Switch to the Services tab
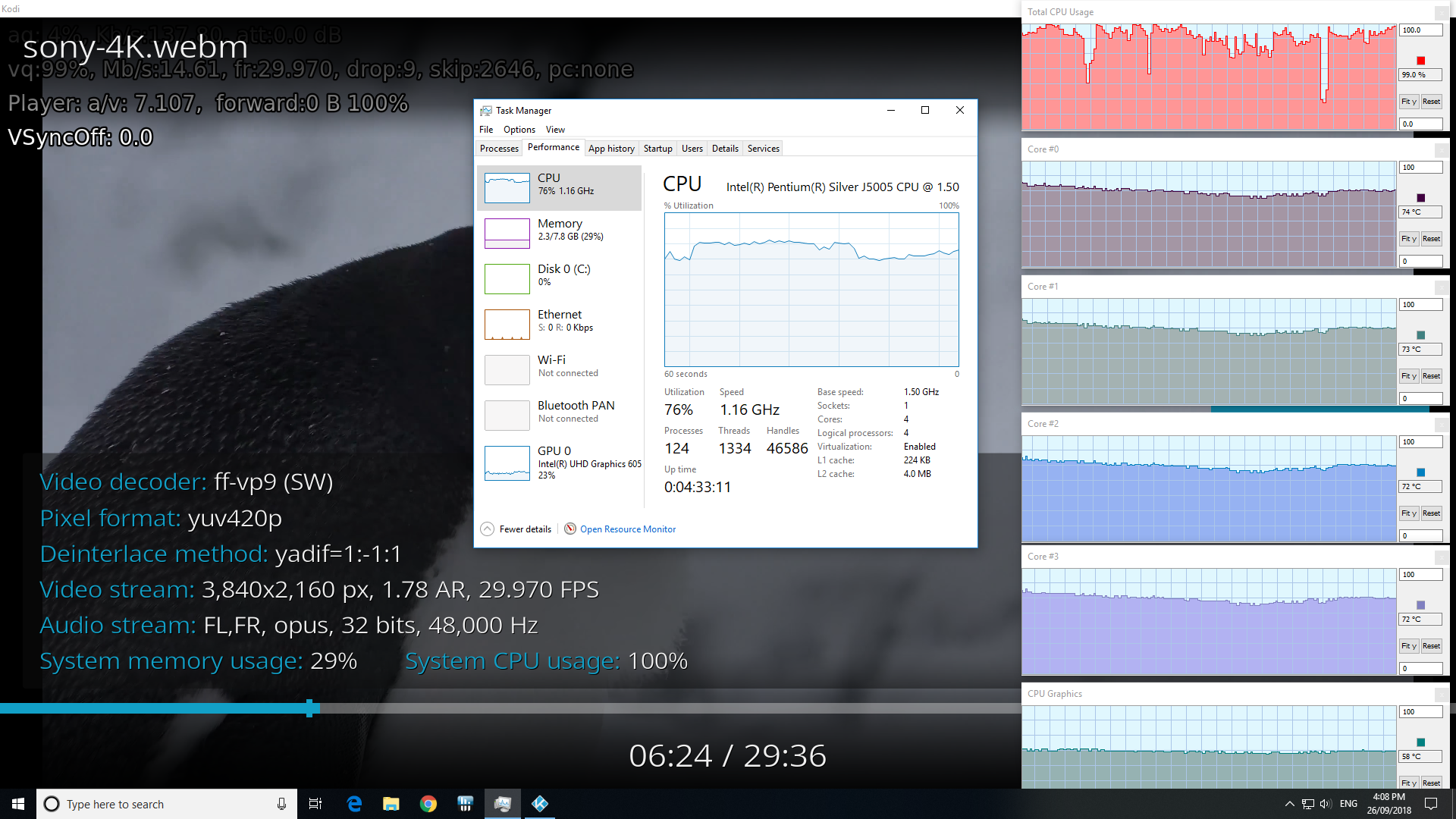 (x=764, y=149)
